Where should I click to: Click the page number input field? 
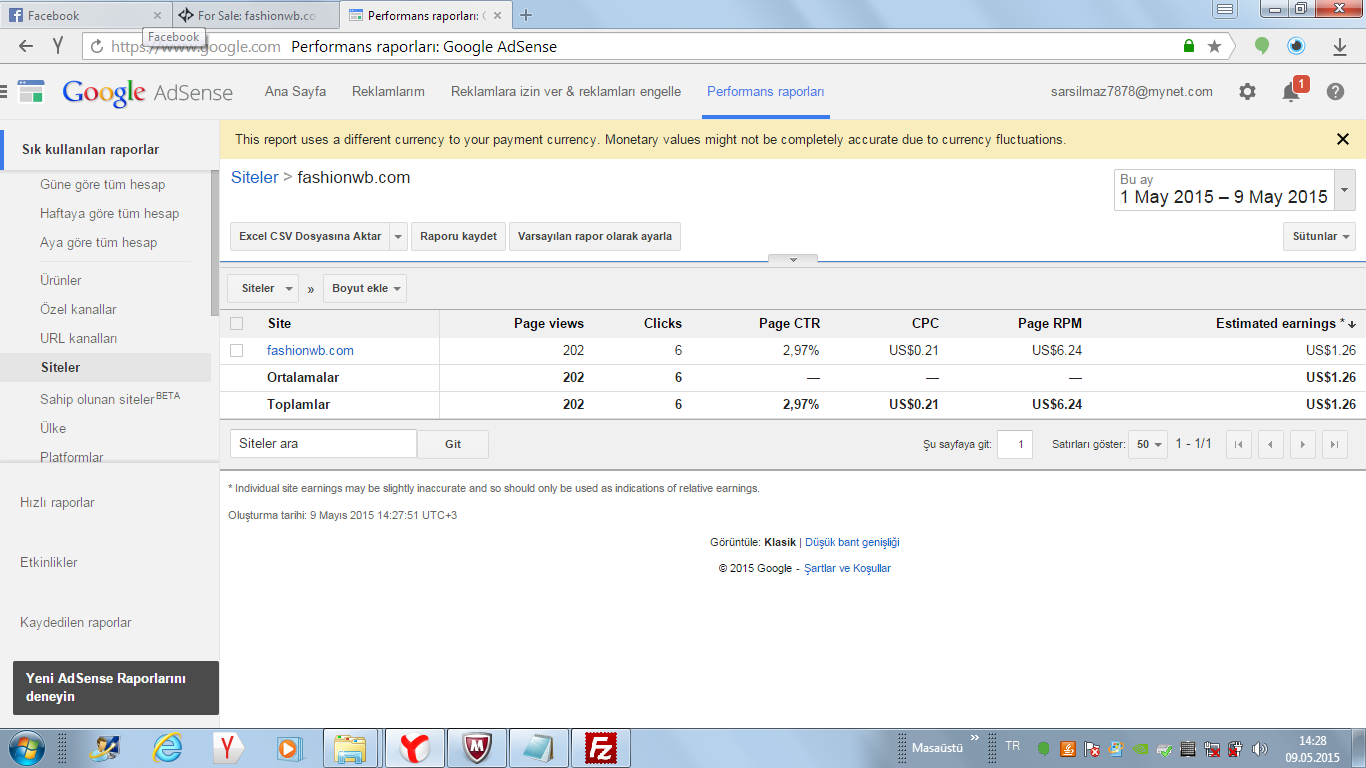pos(1015,445)
